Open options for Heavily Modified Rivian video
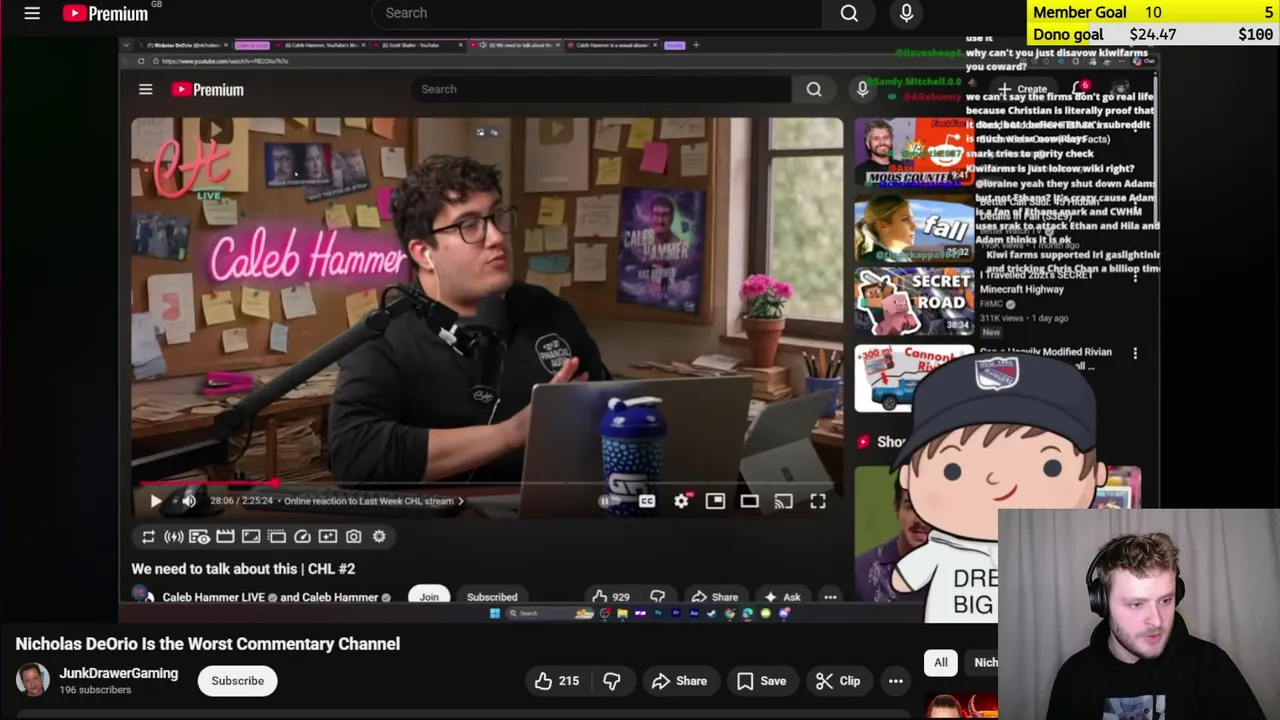This screenshot has height=720, width=1280. (1135, 353)
